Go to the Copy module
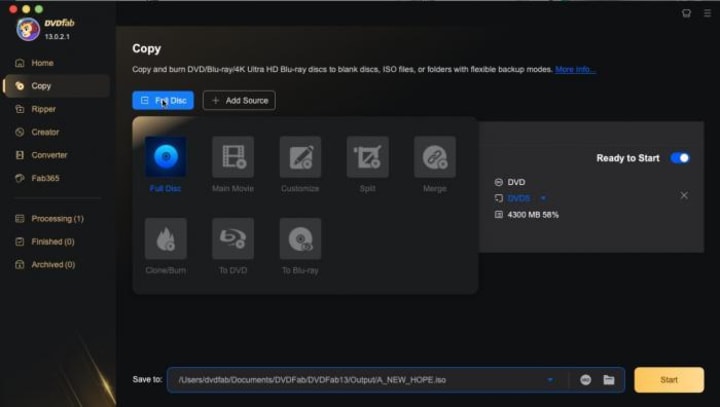The image size is (720, 407). point(56,86)
